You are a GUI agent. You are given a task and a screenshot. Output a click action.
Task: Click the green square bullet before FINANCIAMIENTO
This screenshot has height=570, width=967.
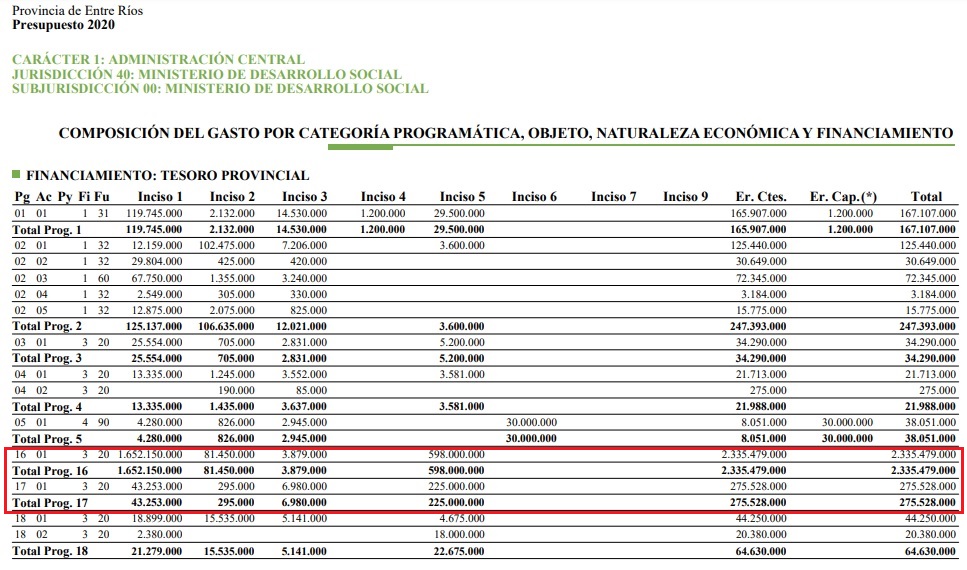16,175
